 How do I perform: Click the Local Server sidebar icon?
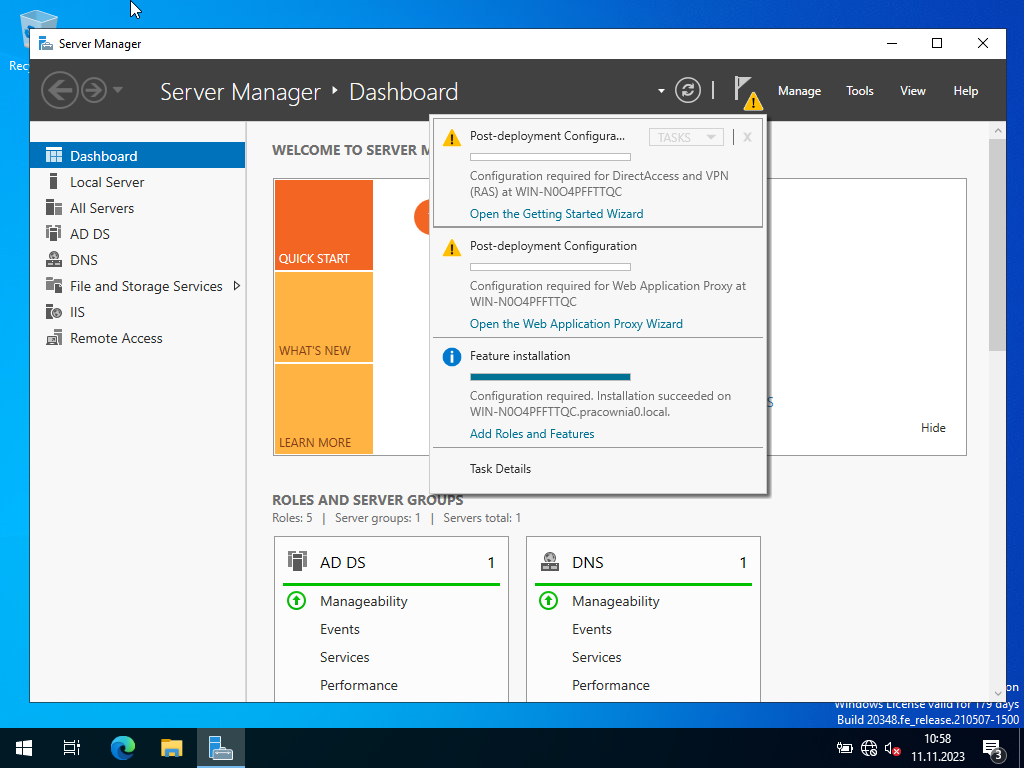(x=54, y=182)
